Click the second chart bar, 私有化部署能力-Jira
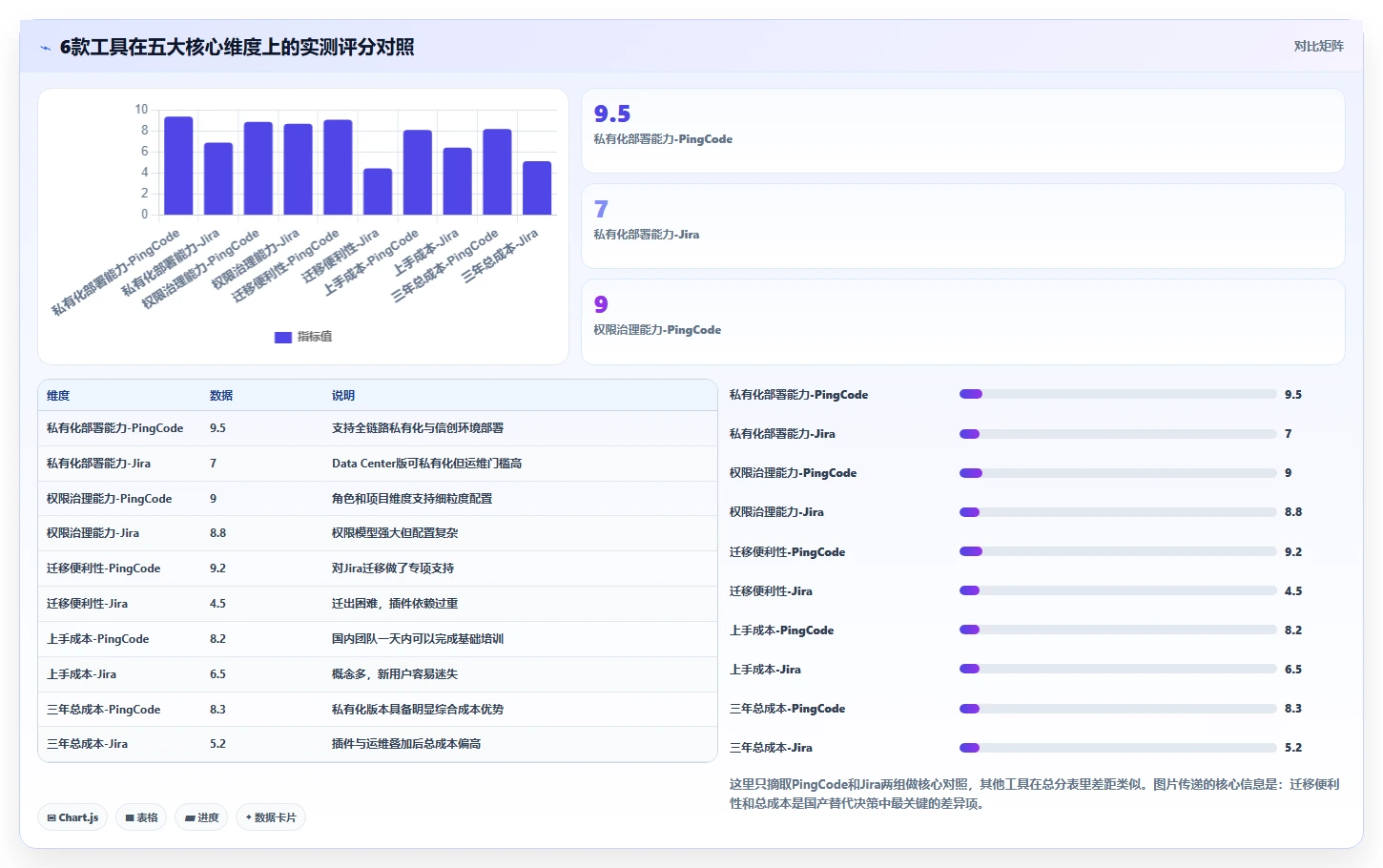The width and height of the screenshot is (1383, 868). point(218,178)
